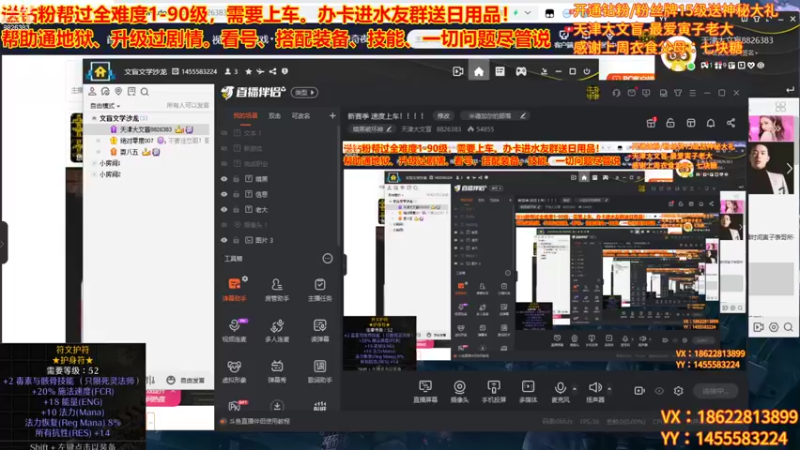
Task: Show the 摄像头 1 source with its eye
Action: point(224,225)
